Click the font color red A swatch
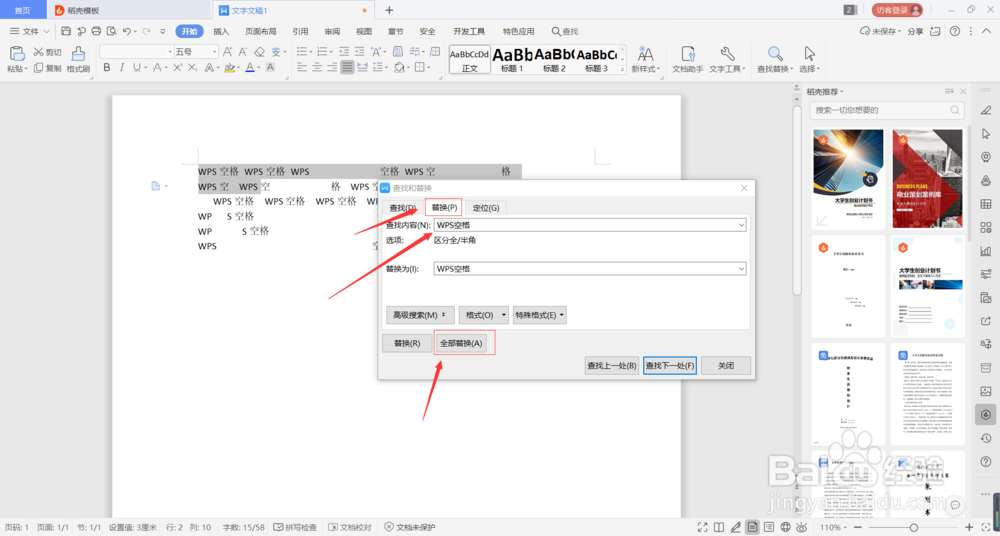 [249, 68]
